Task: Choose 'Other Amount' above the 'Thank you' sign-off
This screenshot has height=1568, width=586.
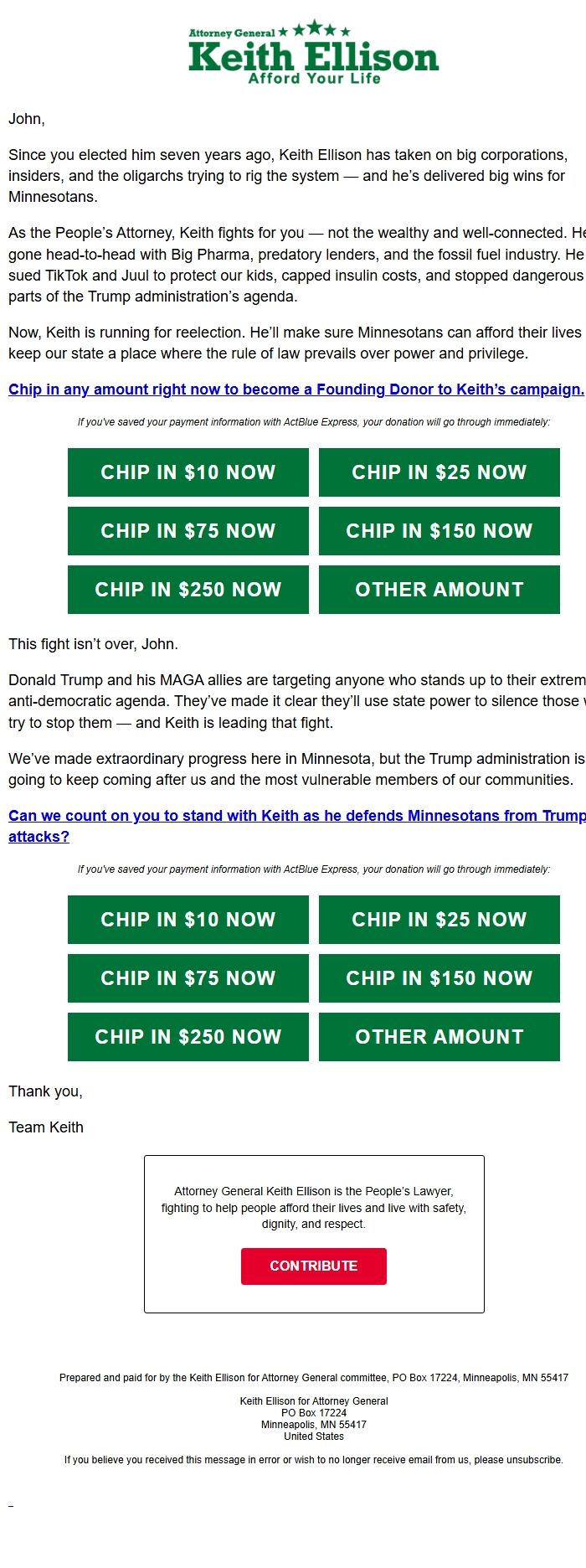Action: click(x=439, y=1037)
